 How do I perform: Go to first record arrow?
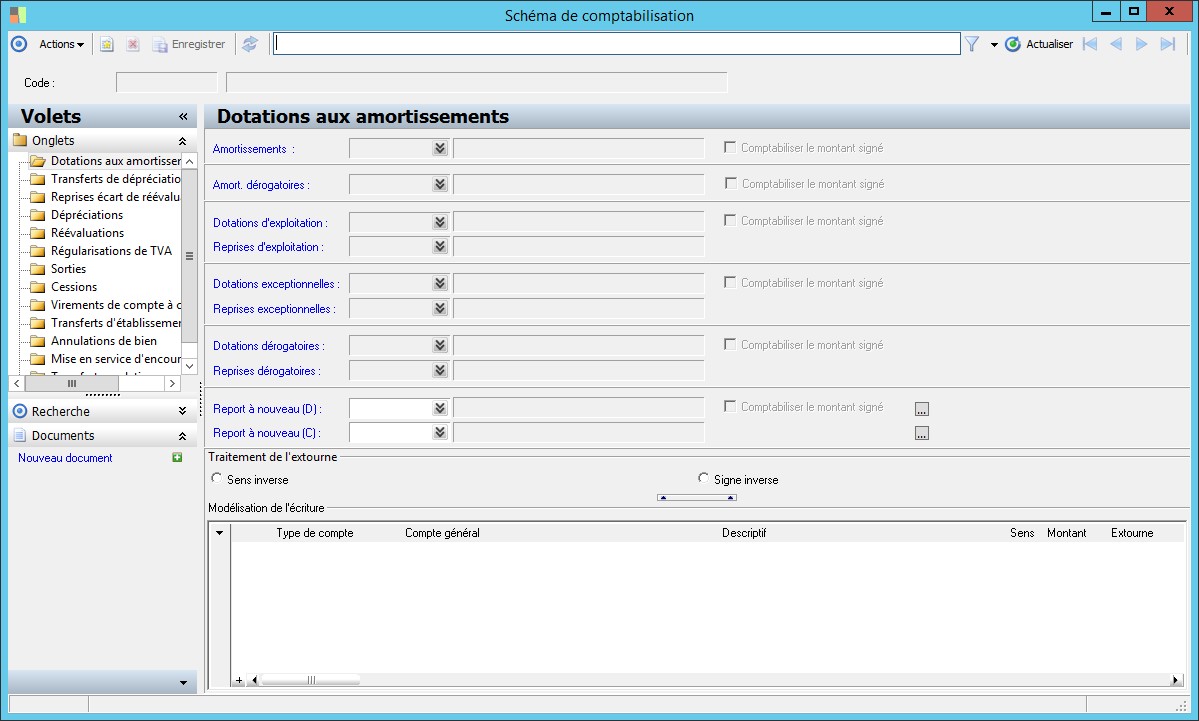click(x=1090, y=44)
